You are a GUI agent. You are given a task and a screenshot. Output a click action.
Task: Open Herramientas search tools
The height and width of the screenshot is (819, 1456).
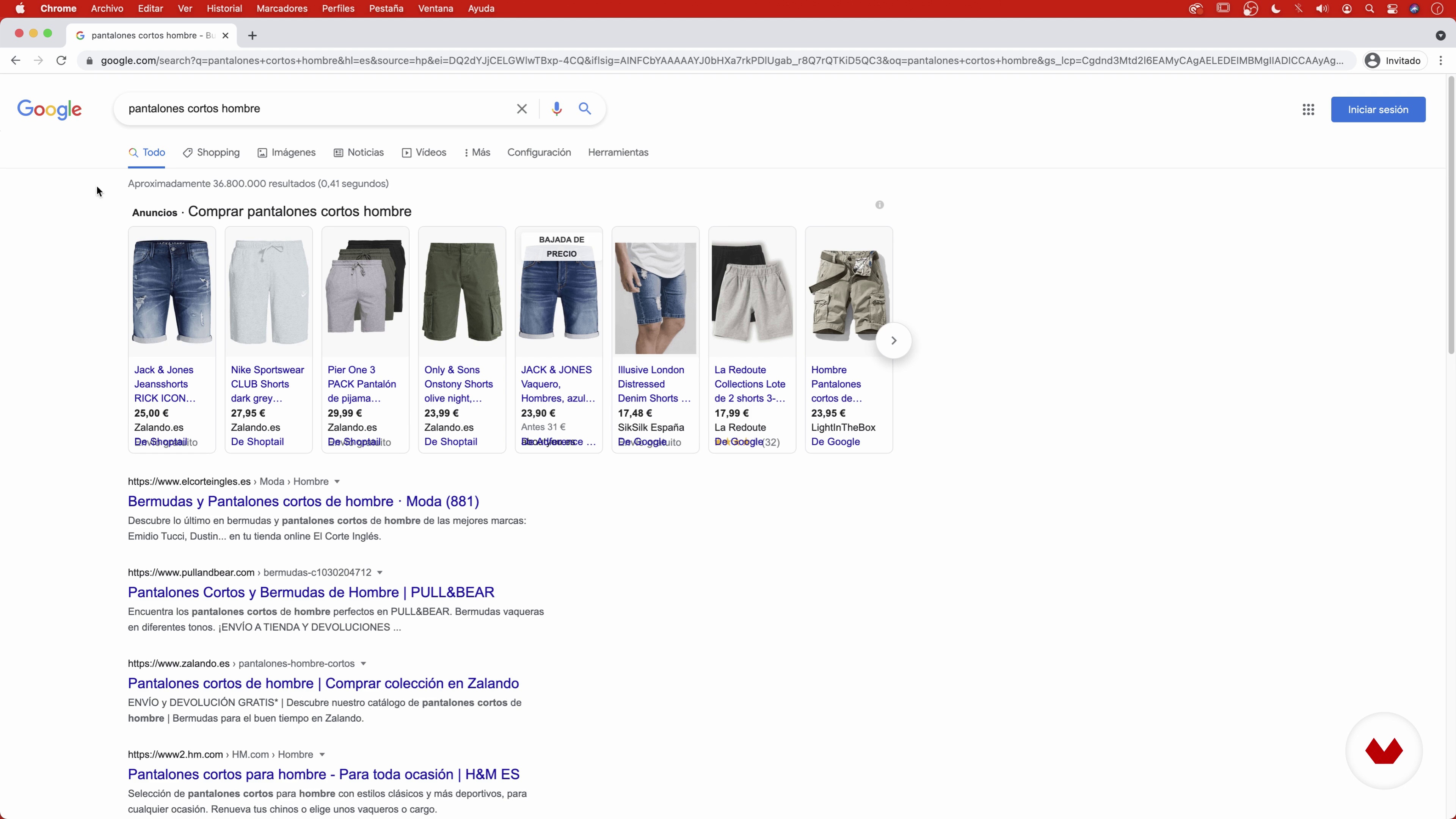pyautogui.click(x=618, y=152)
